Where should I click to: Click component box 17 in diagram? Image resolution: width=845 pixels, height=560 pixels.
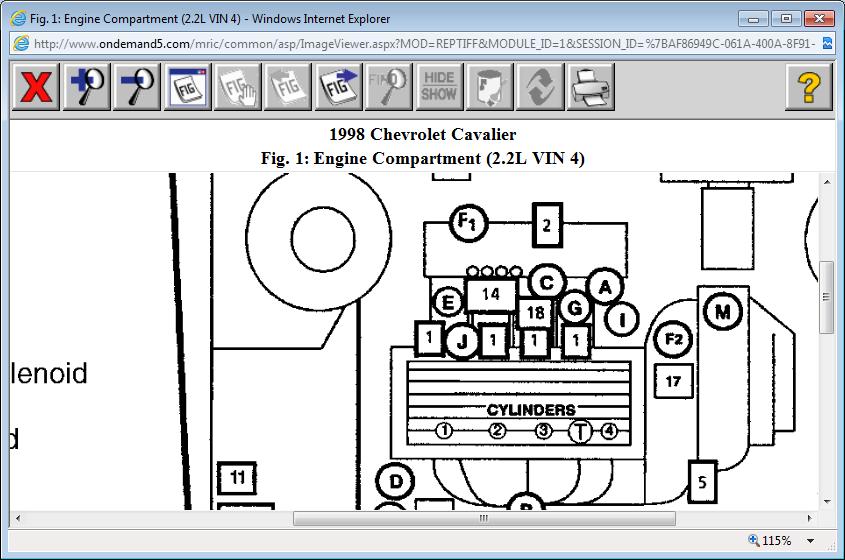point(674,381)
